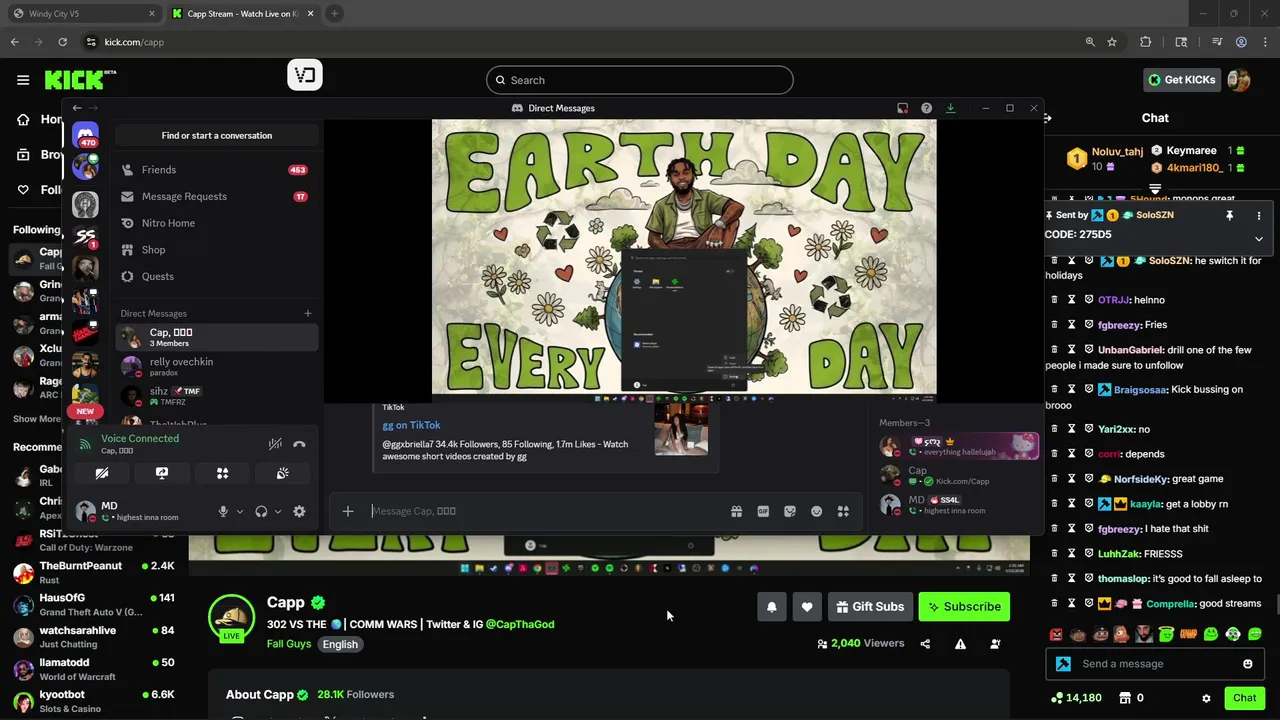This screenshot has height=720, width=1280.
Task: Open Discord sticker picker
Action: coord(790,511)
